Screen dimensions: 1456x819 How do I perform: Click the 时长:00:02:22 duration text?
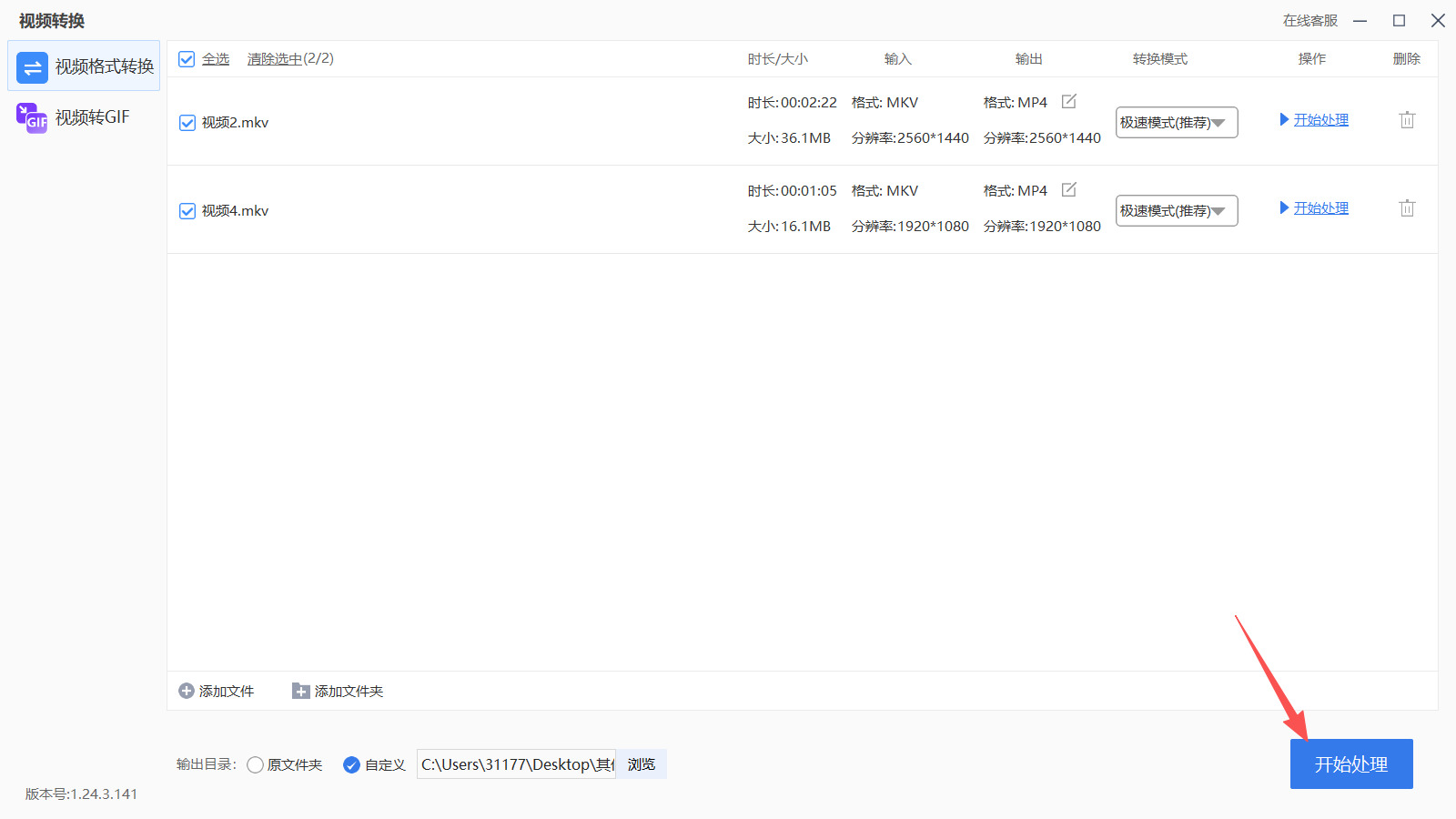[793, 103]
